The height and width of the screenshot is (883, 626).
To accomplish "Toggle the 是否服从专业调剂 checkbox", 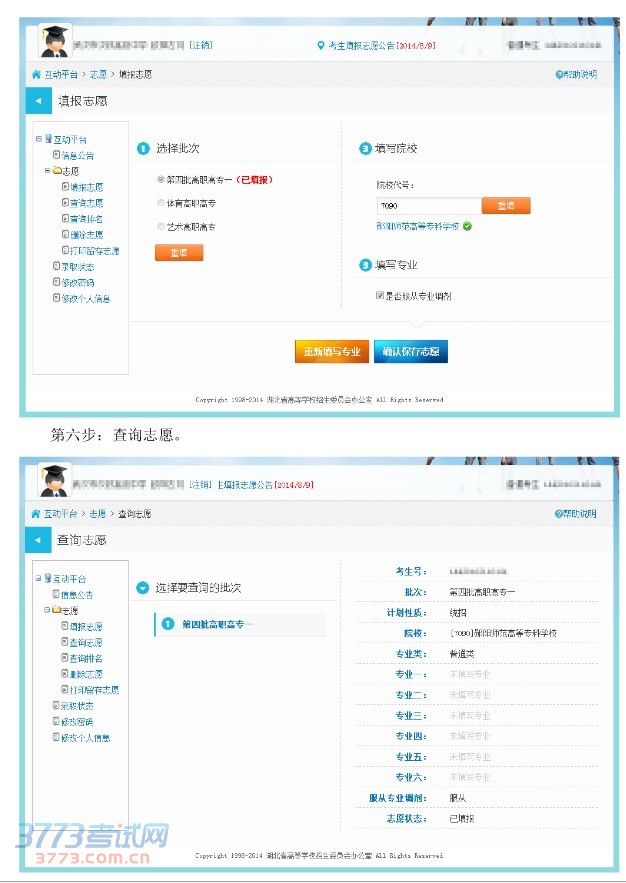I will [380, 296].
